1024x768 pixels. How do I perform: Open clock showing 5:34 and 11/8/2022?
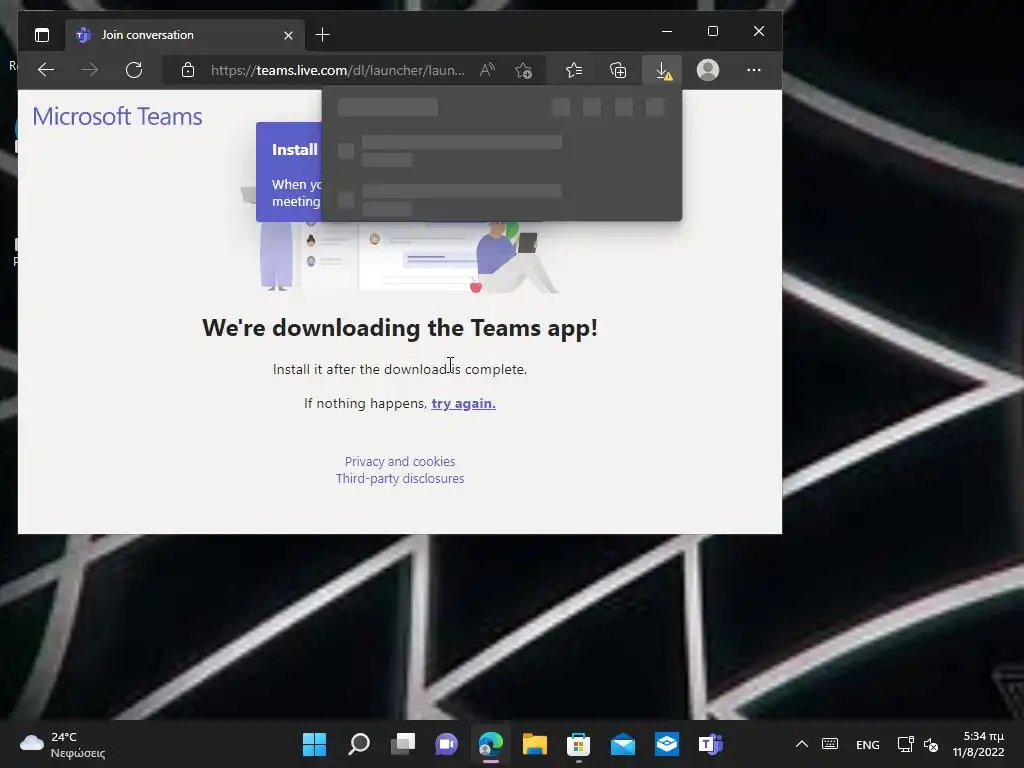(x=978, y=744)
